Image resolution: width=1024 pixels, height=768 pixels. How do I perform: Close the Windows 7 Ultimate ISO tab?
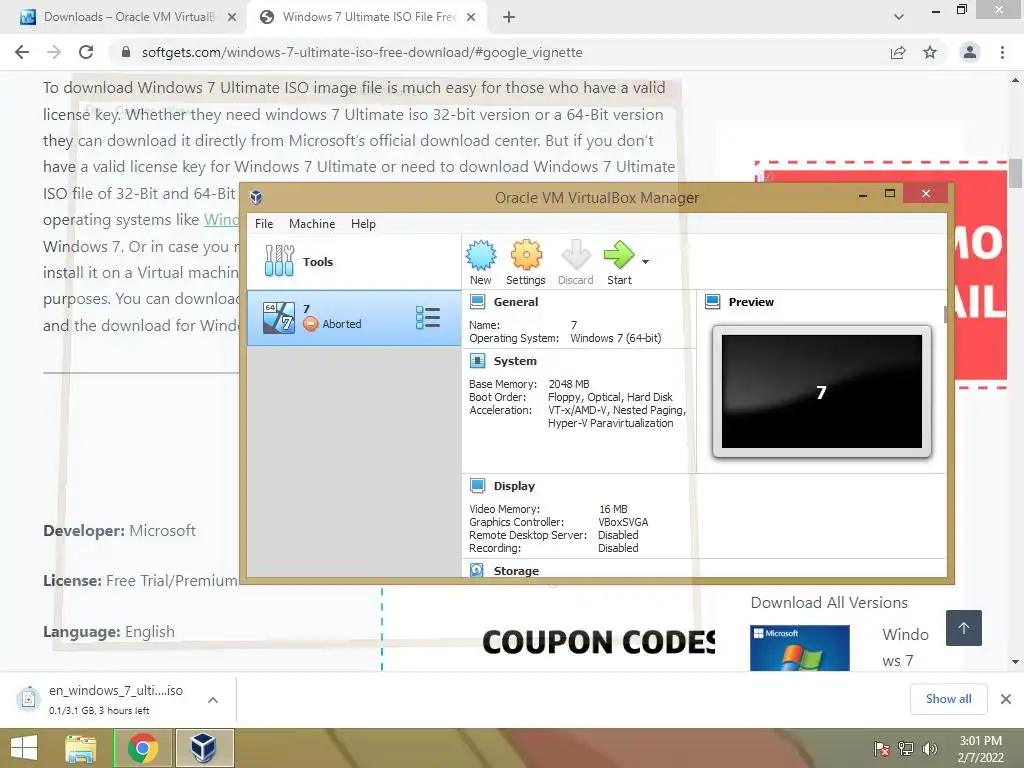[471, 17]
